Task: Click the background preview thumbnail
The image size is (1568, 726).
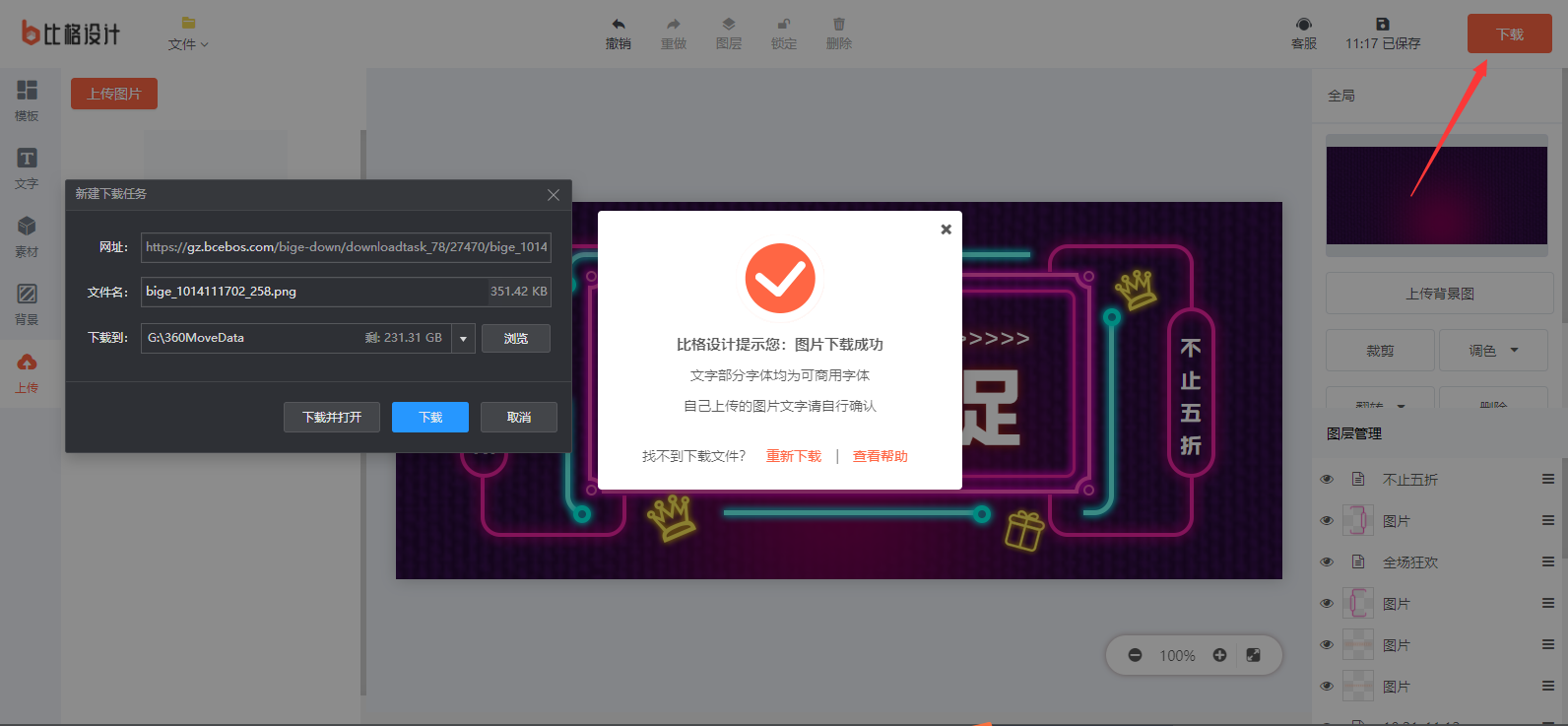Action: (1436, 195)
